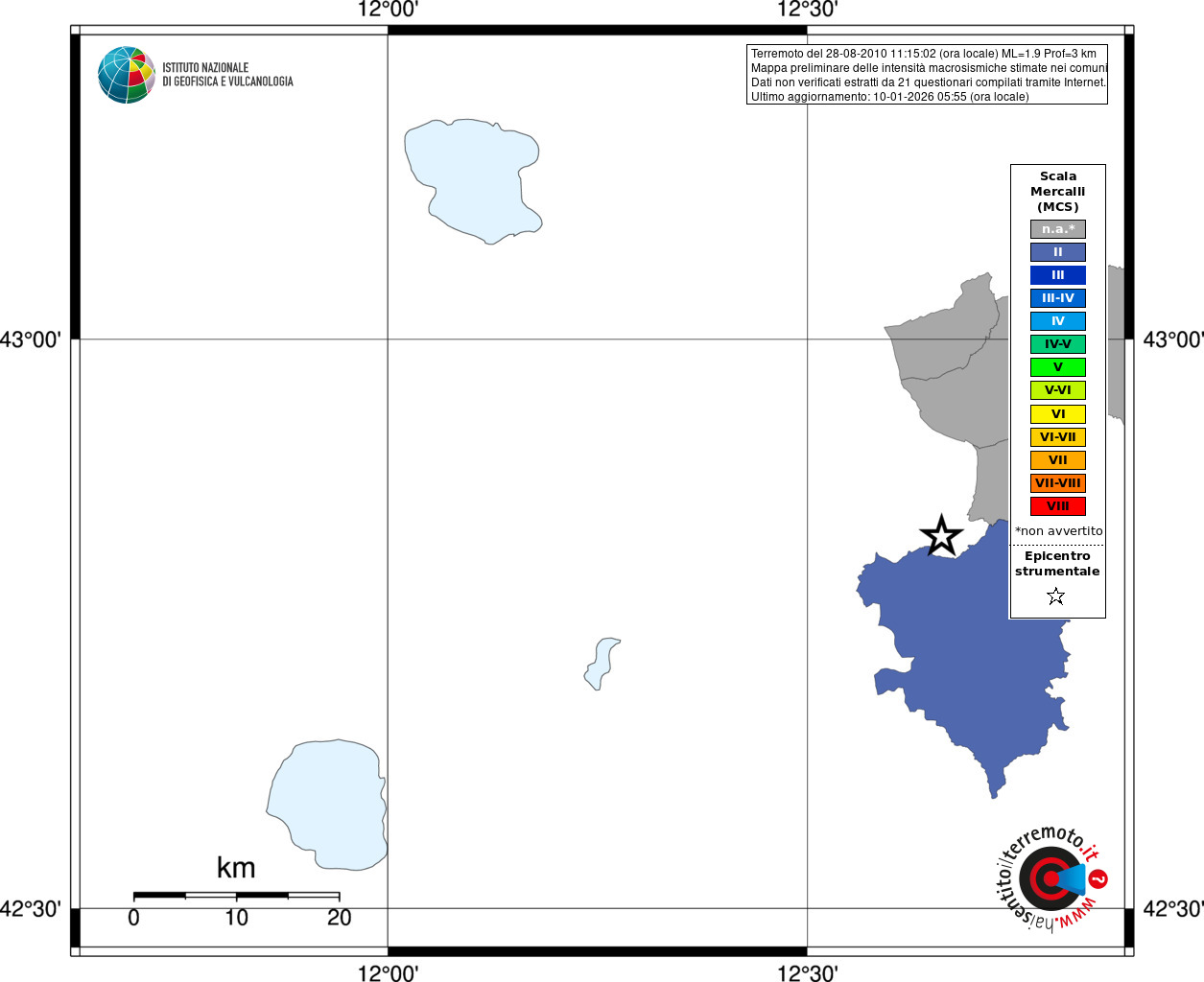This screenshot has height=982, width=1204.
Task: Click the 'Epicentro strumentale' legend label
Action: tap(1057, 564)
